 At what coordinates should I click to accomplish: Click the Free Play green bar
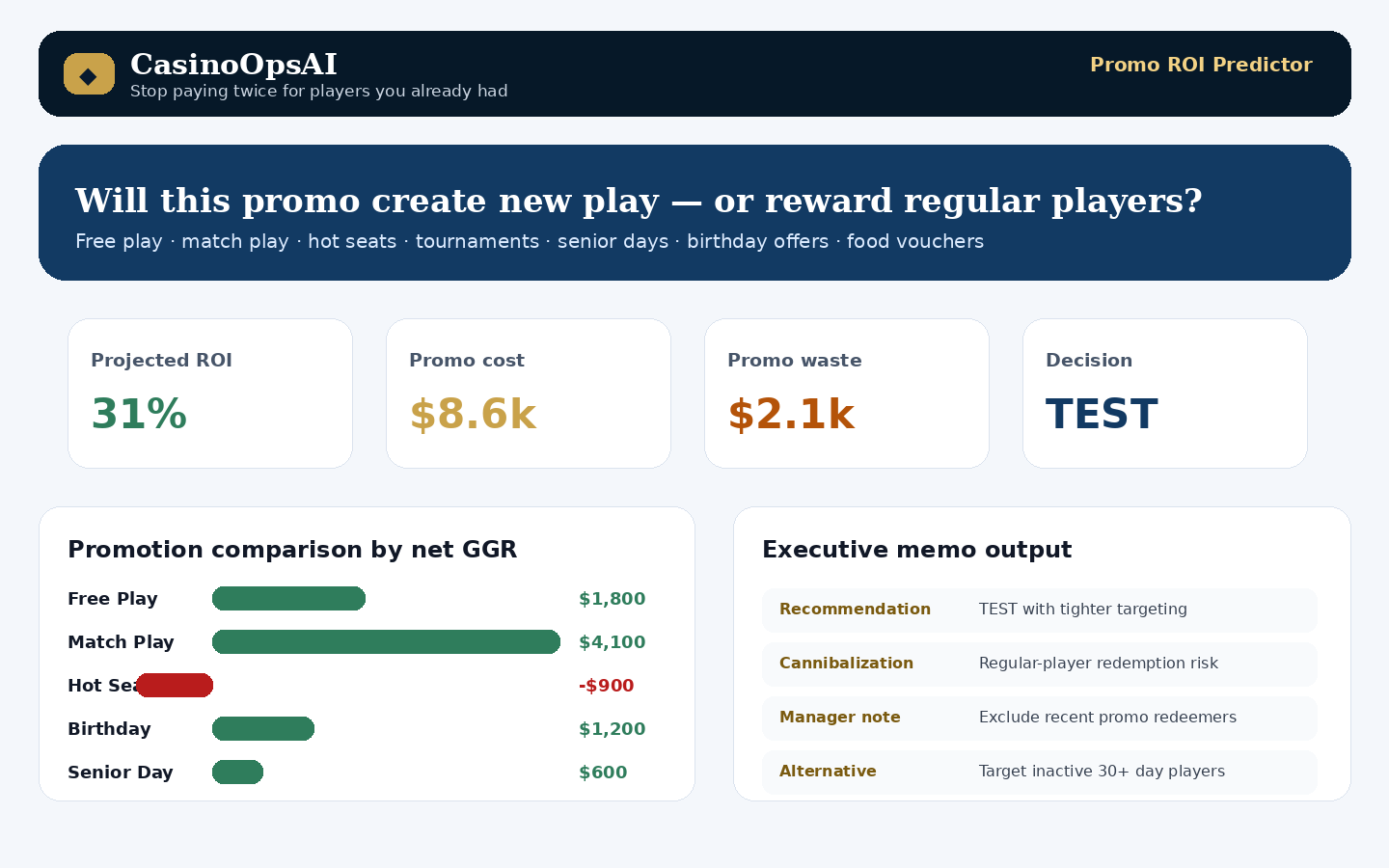(x=288, y=599)
